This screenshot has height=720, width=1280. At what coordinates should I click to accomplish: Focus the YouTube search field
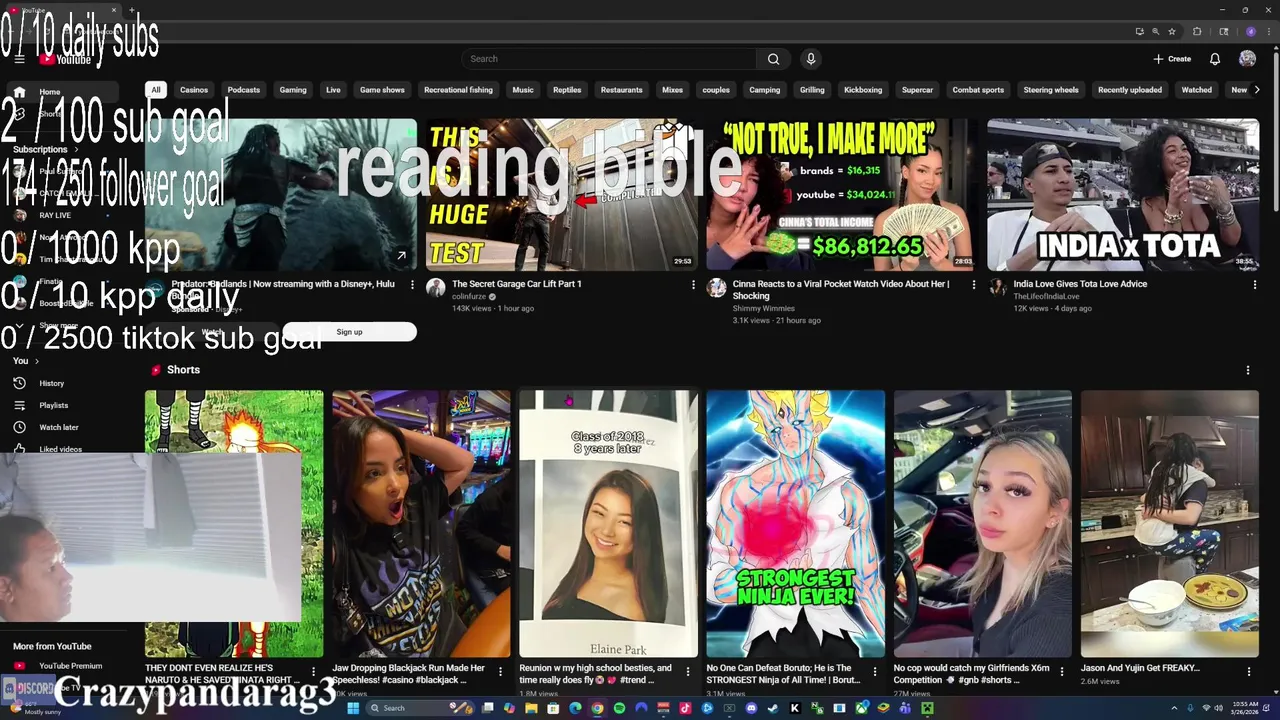pyautogui.click(x=610, y=59)
